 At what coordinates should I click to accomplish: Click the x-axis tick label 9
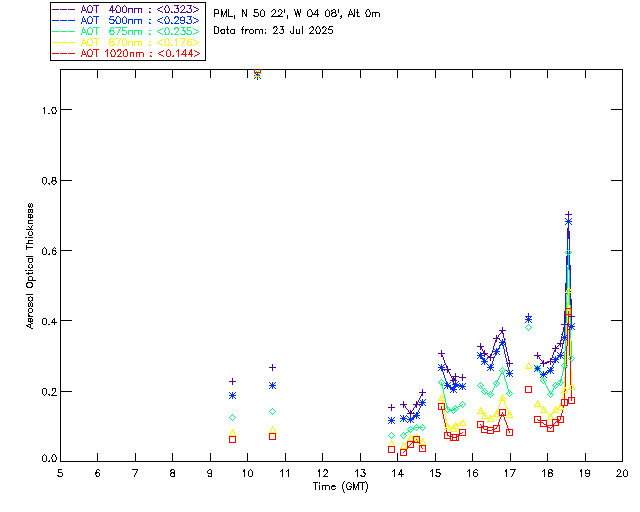pyautogui.click(x=210, y=473)
